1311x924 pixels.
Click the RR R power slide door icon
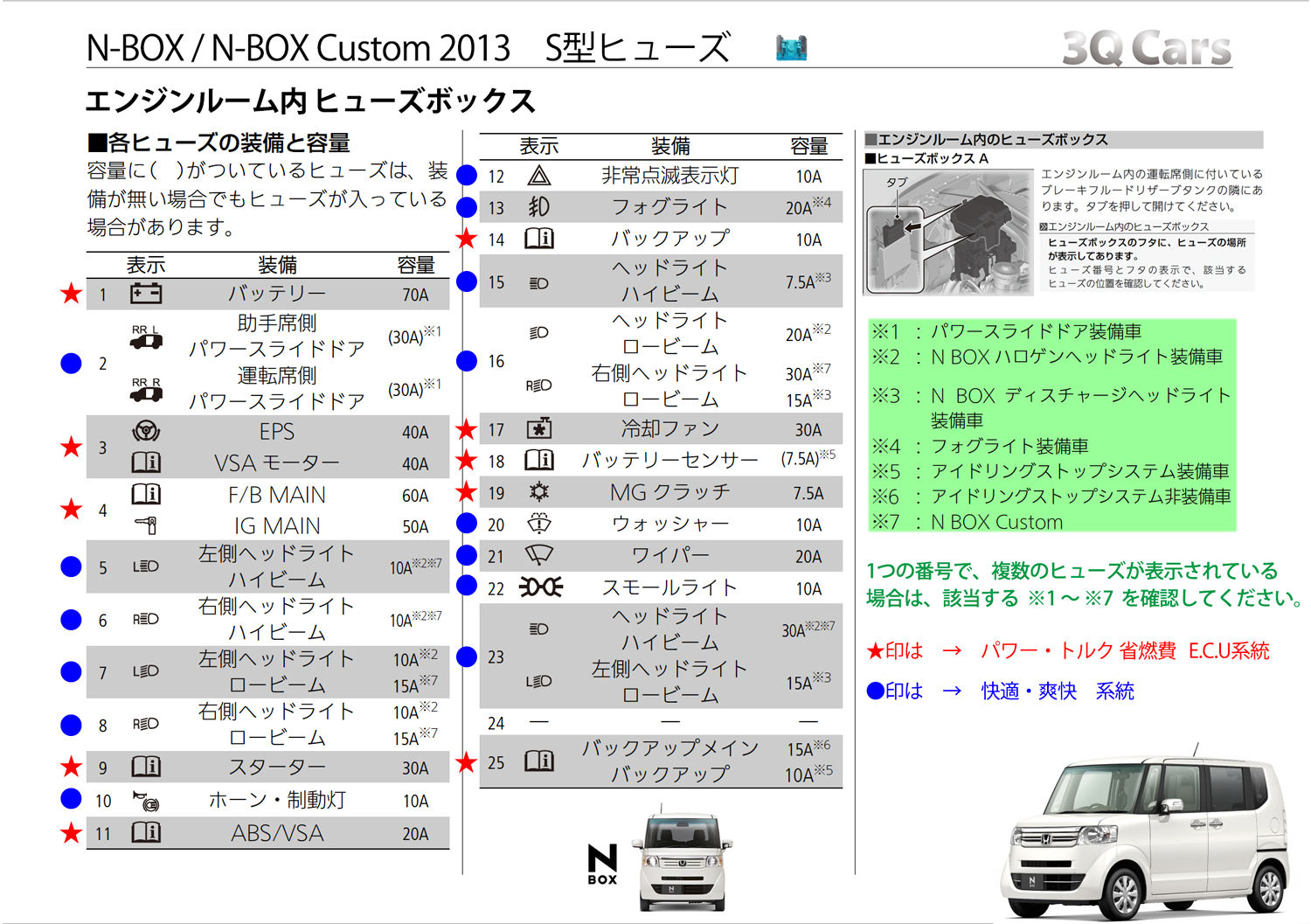[146, 390]
